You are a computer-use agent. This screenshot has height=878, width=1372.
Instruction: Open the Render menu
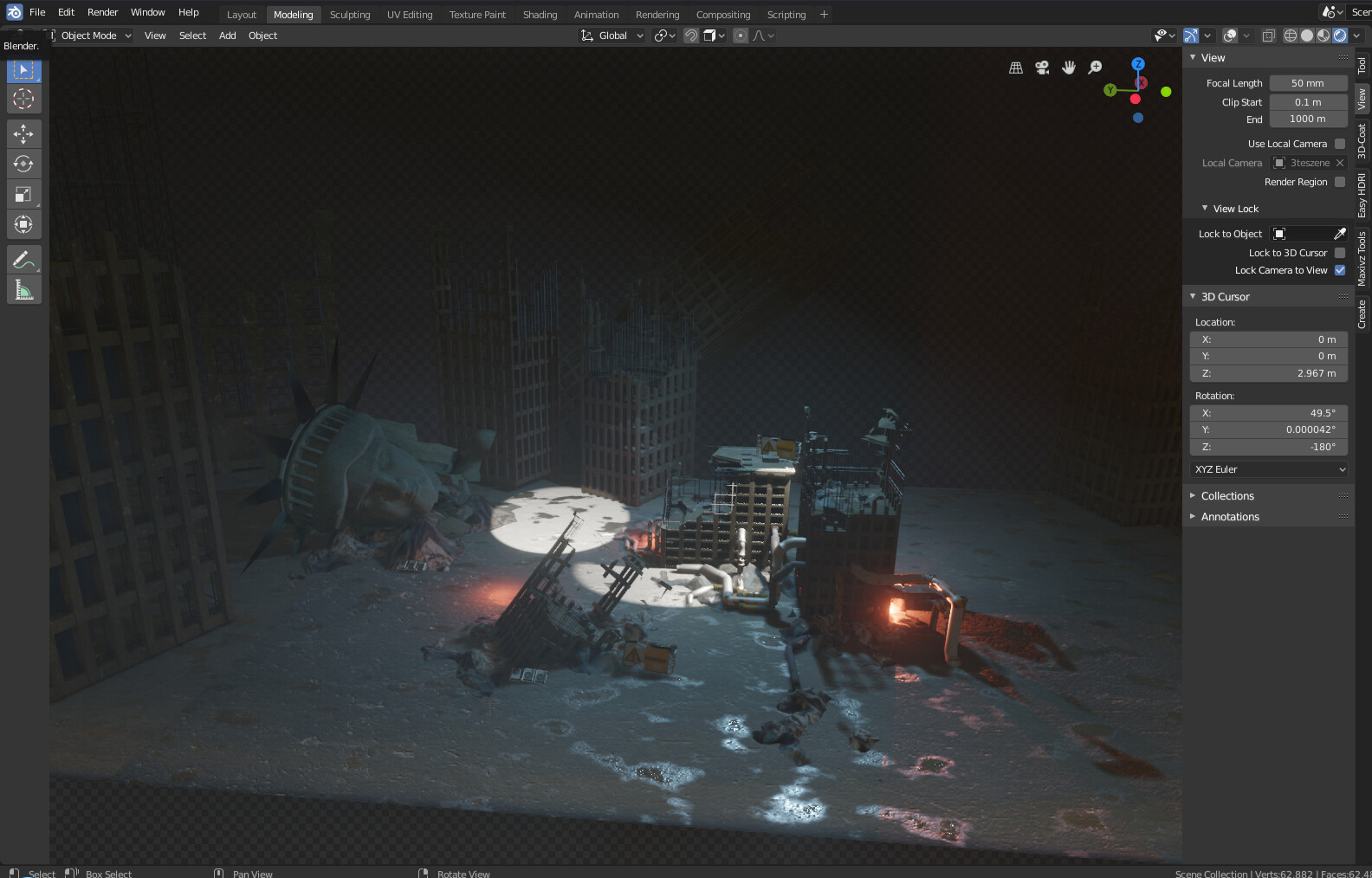tap(102, 12)
